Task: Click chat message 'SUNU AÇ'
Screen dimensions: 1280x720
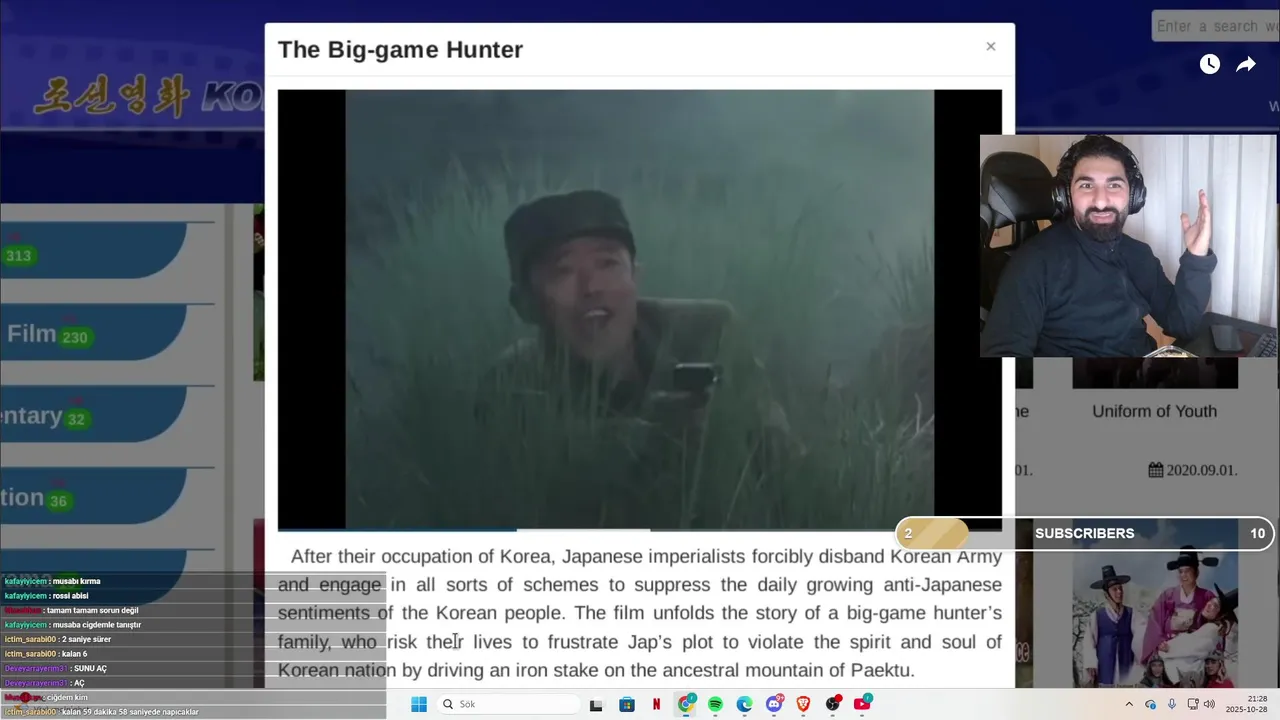Action: 89,669
